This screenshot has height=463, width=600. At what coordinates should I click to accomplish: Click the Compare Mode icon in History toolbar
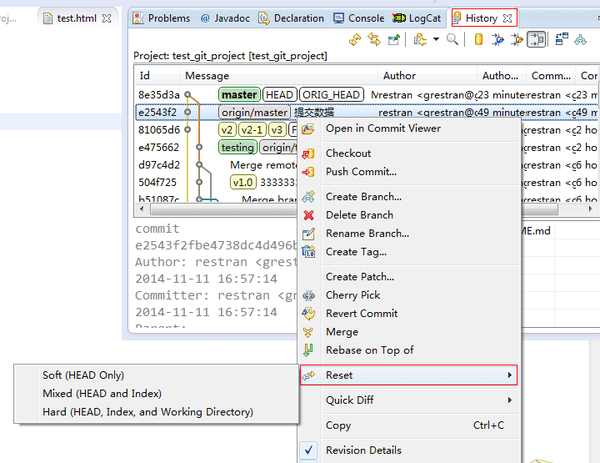tap(561, 39)
